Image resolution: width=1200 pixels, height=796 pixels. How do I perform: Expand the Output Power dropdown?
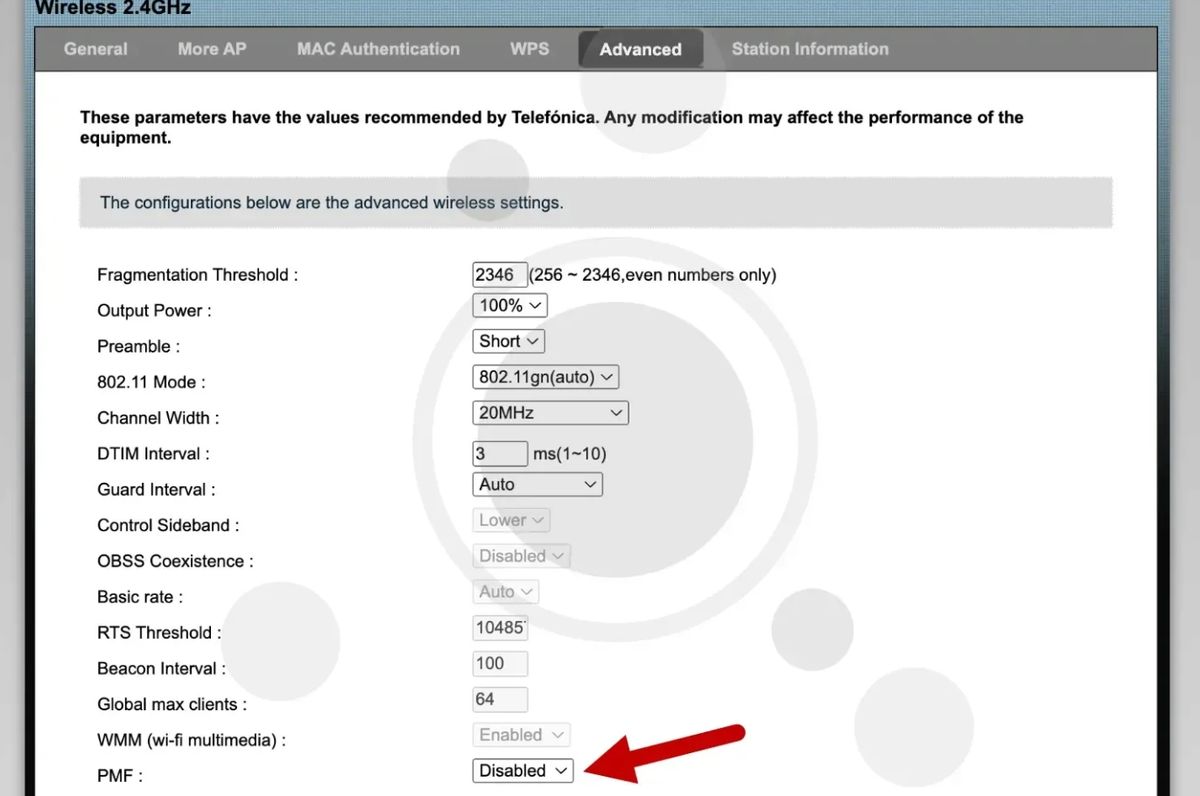coord(510,305)
